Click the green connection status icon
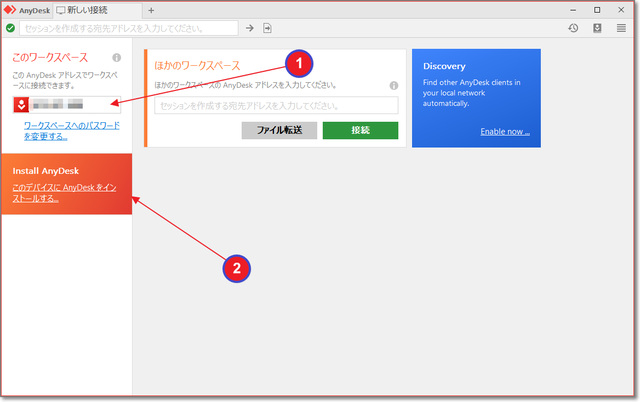Viewport: 640px width, 402px height. tap(10, 28)
